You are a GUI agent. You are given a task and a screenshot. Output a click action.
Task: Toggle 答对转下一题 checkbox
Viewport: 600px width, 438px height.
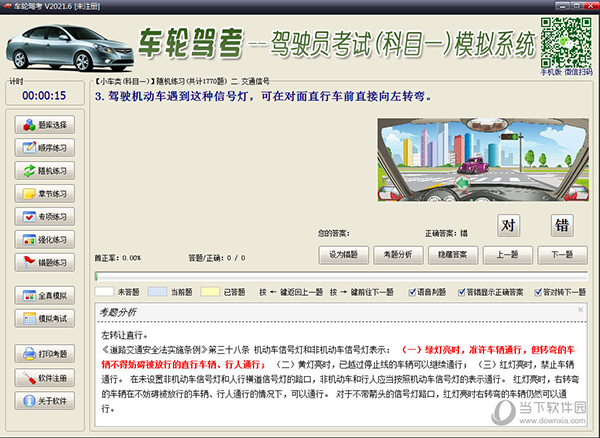tap(538, 293)
